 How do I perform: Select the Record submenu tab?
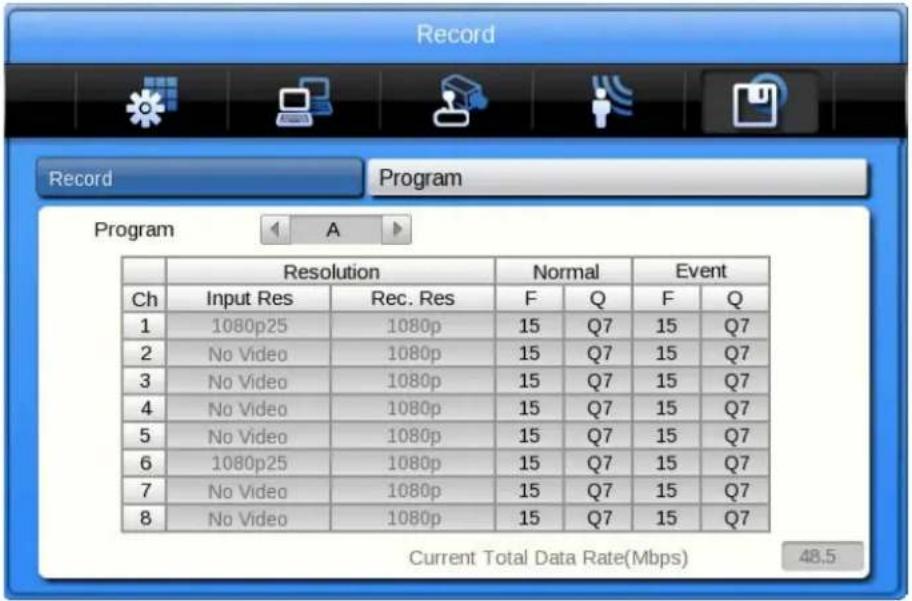point(200,178)
